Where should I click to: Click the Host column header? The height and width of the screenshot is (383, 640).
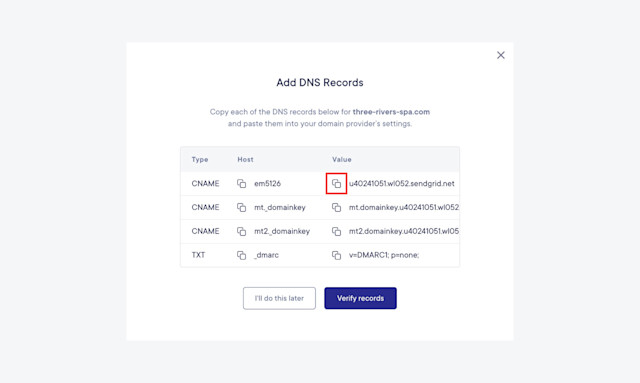click(245, 160)
